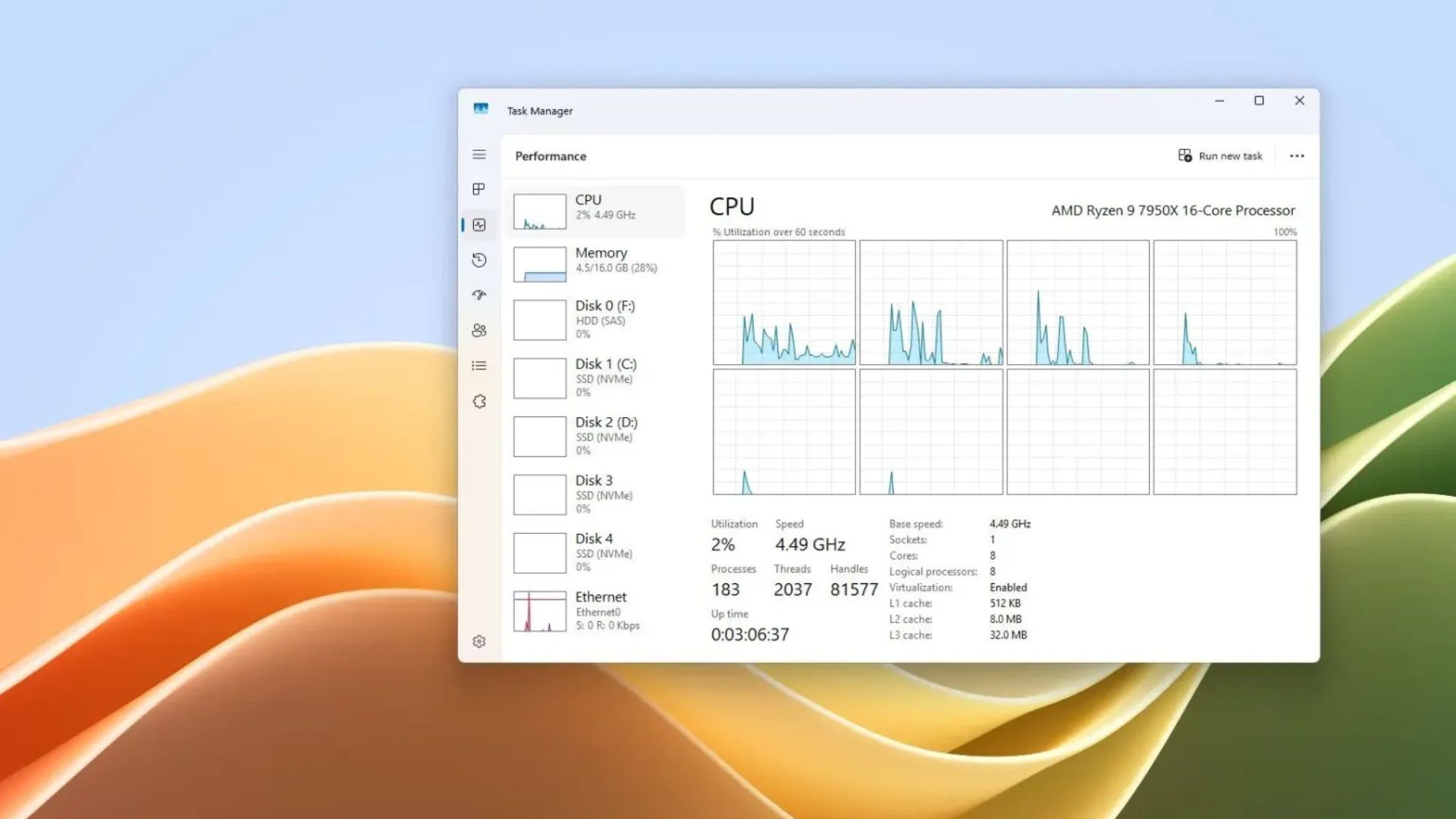
Task: Click the Ethernet activity mini graph
Action: 538,611
